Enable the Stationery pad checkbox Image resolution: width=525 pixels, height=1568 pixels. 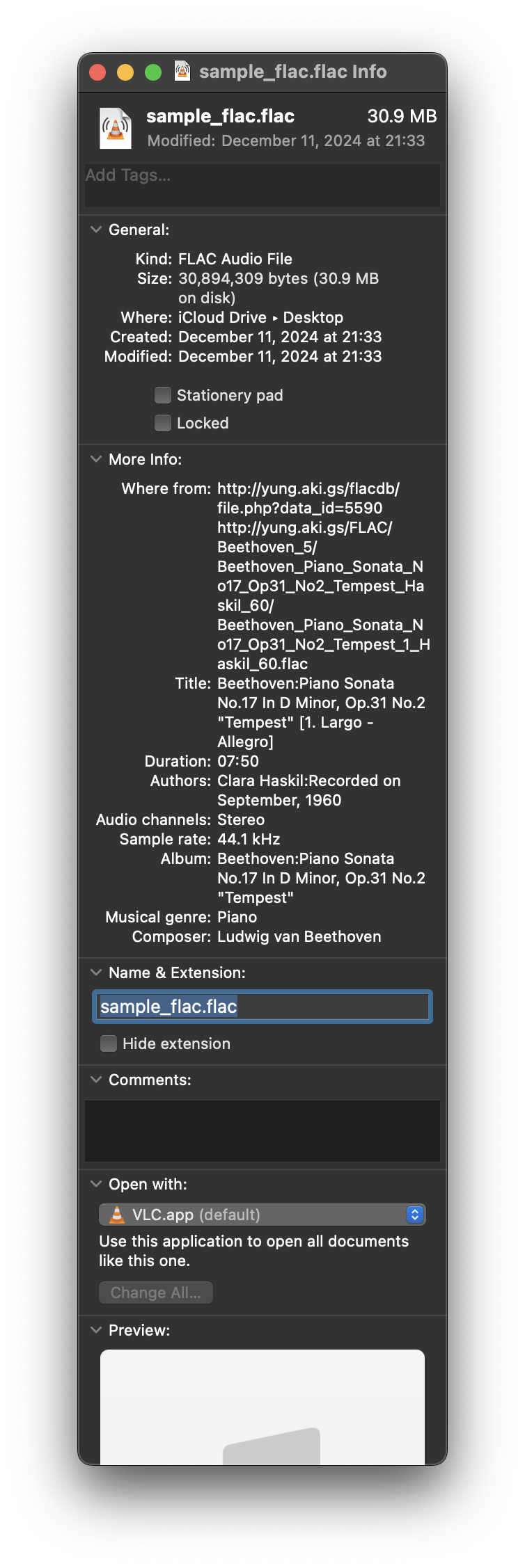point(162,394)
